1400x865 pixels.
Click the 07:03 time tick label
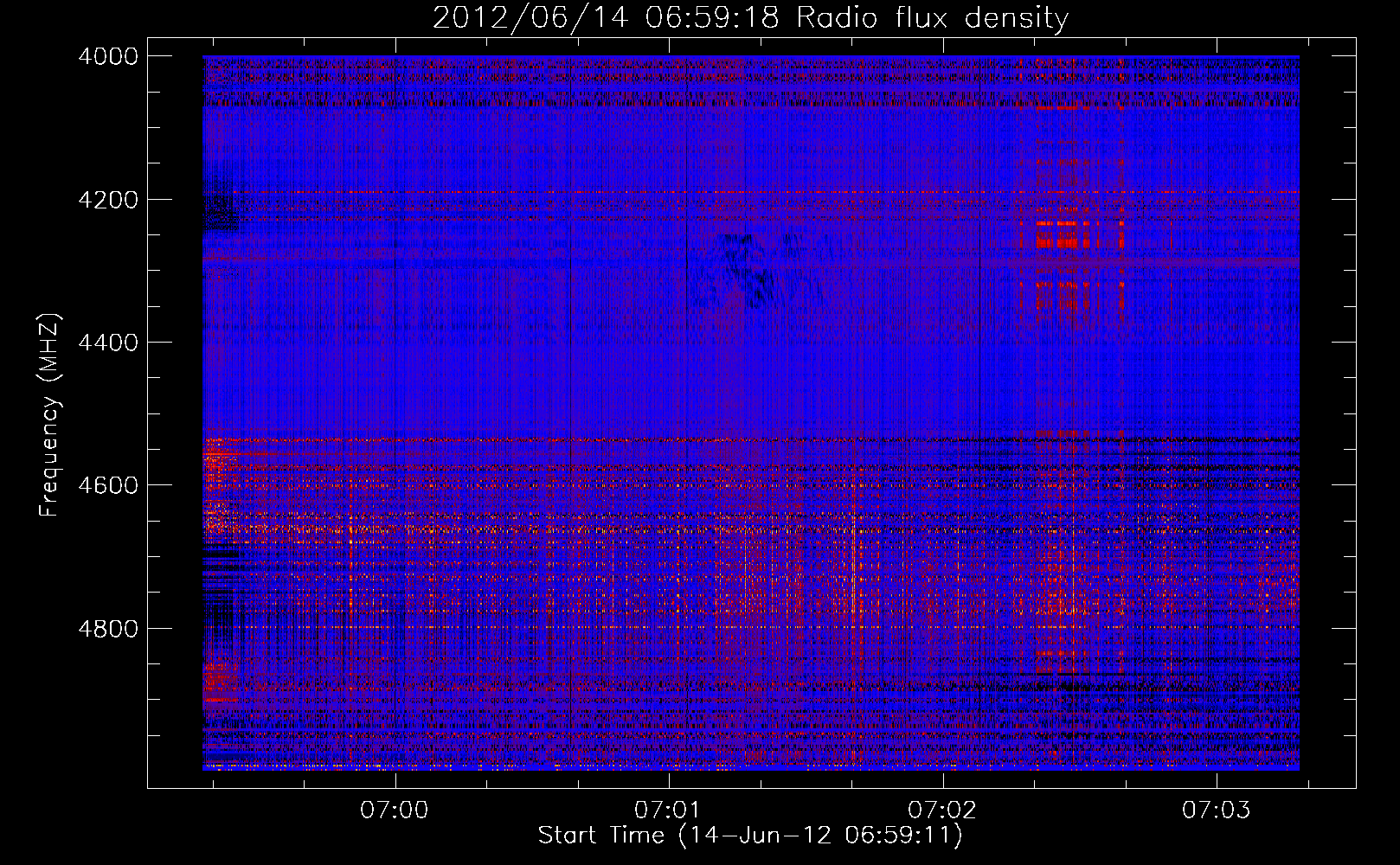[x=1216, y=811]
